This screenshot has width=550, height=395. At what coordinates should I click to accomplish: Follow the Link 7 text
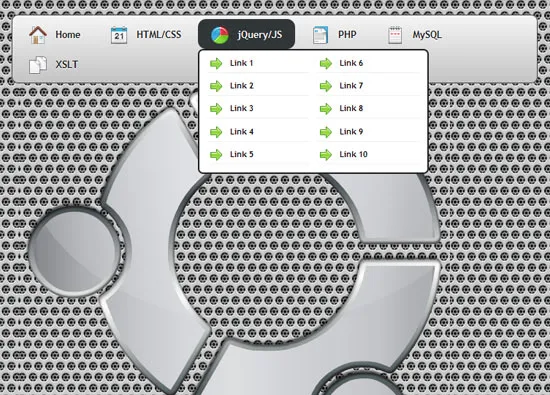351,86
